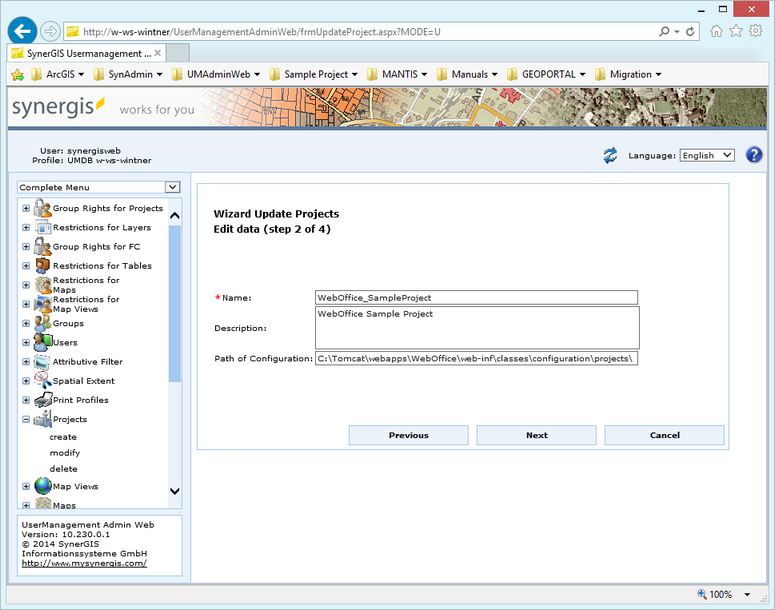The height and width of the screenshot is (610, 775).
Task: Open the UMAdminWeb favorites folder menu
Action: 216,74
